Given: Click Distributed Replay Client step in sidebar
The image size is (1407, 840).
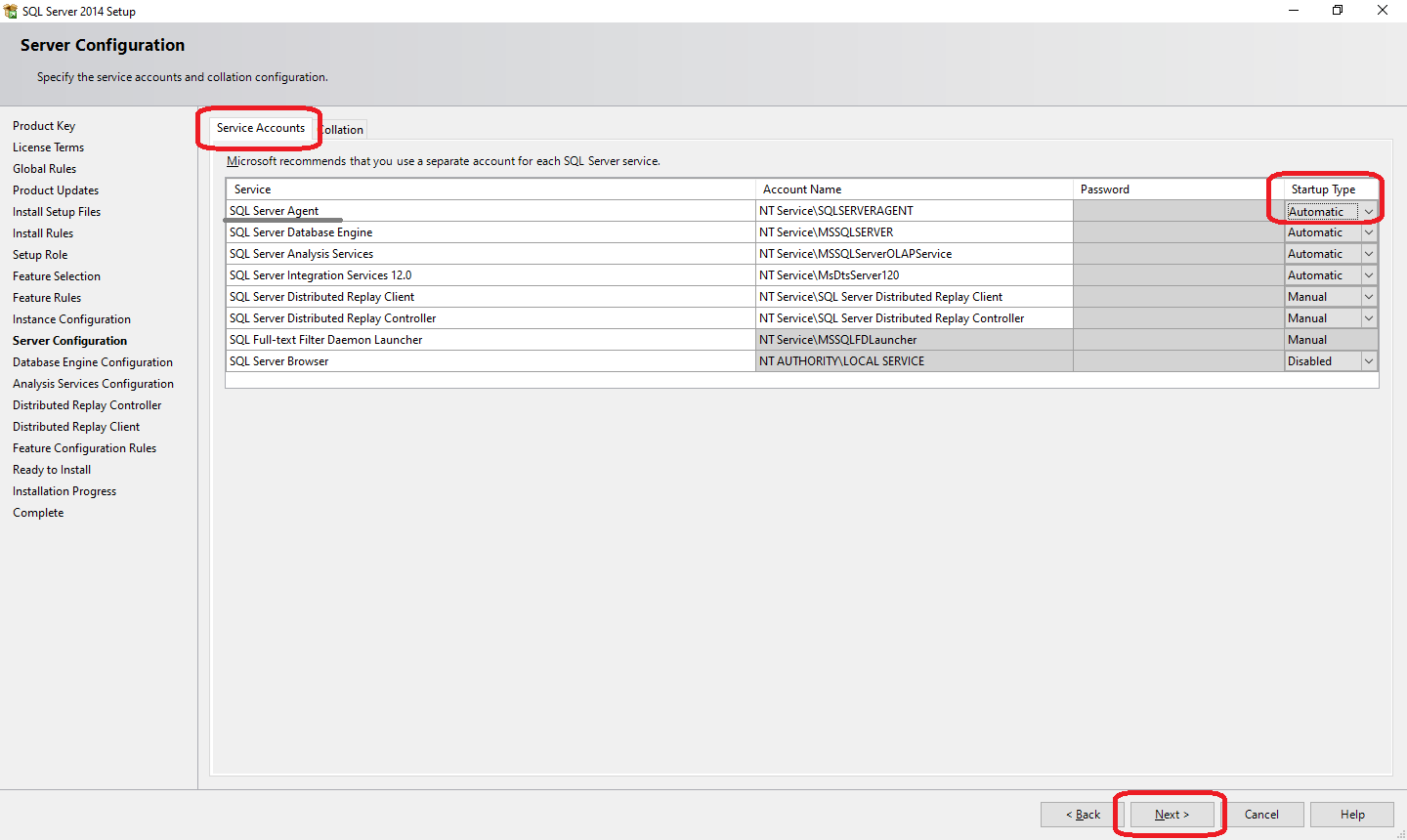Looking at the screenshot, I should point(76,427).
